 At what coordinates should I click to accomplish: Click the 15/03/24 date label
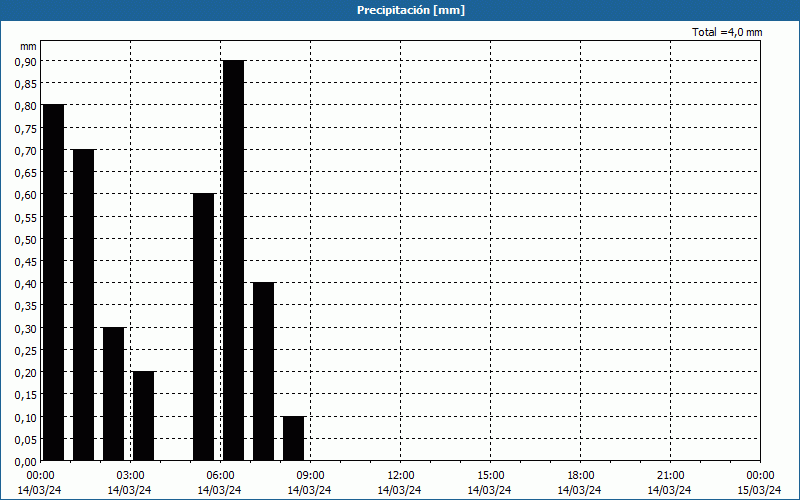point(760,490)
